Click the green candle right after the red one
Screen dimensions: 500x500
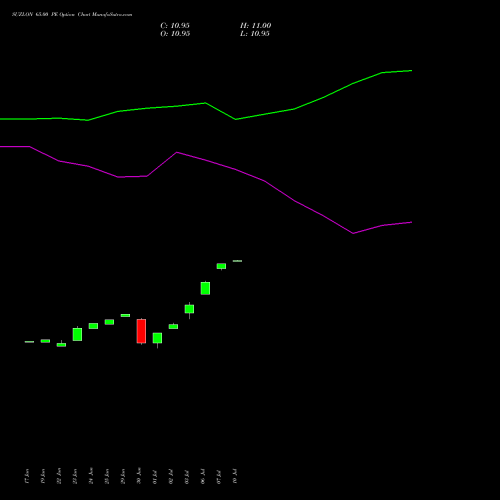coord(157,338)
